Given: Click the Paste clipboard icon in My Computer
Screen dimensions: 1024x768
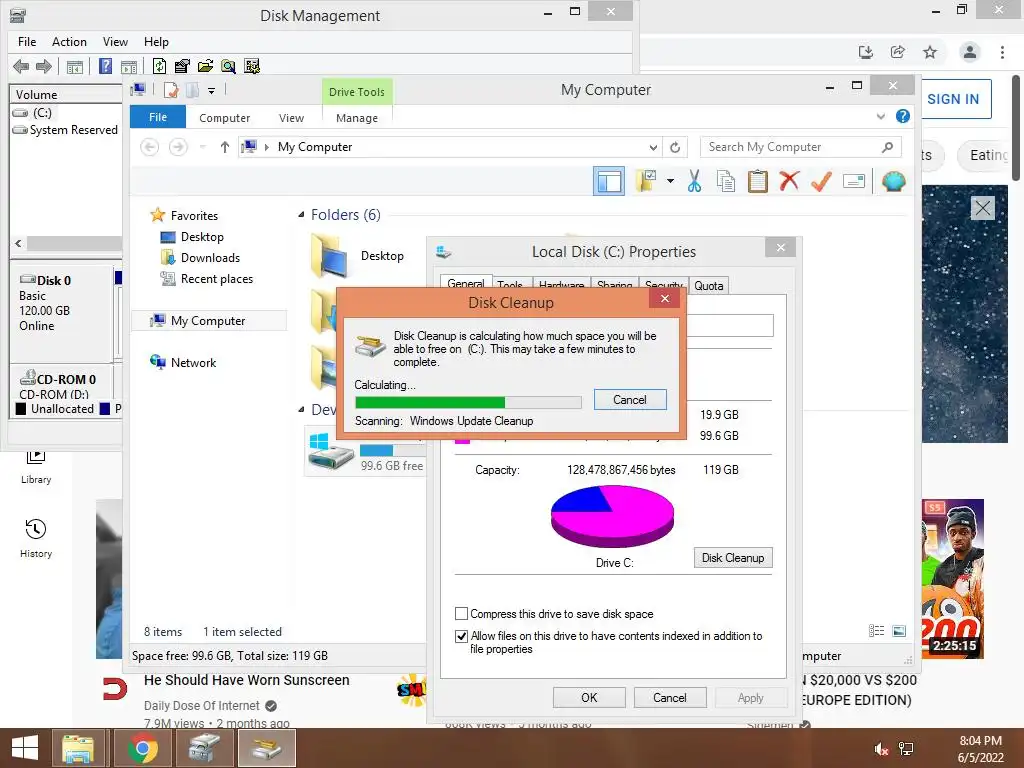Looking at the screenshot, I should [758, 181].
